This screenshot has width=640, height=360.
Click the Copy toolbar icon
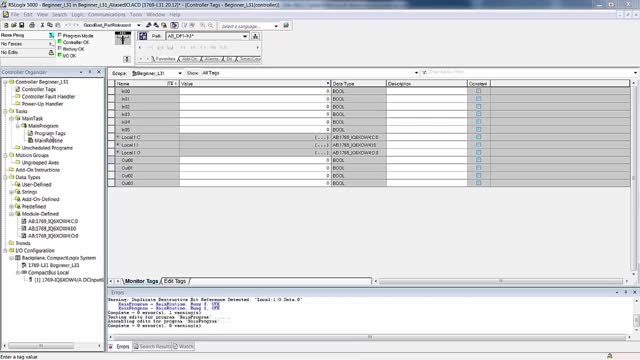coord(50,25)
